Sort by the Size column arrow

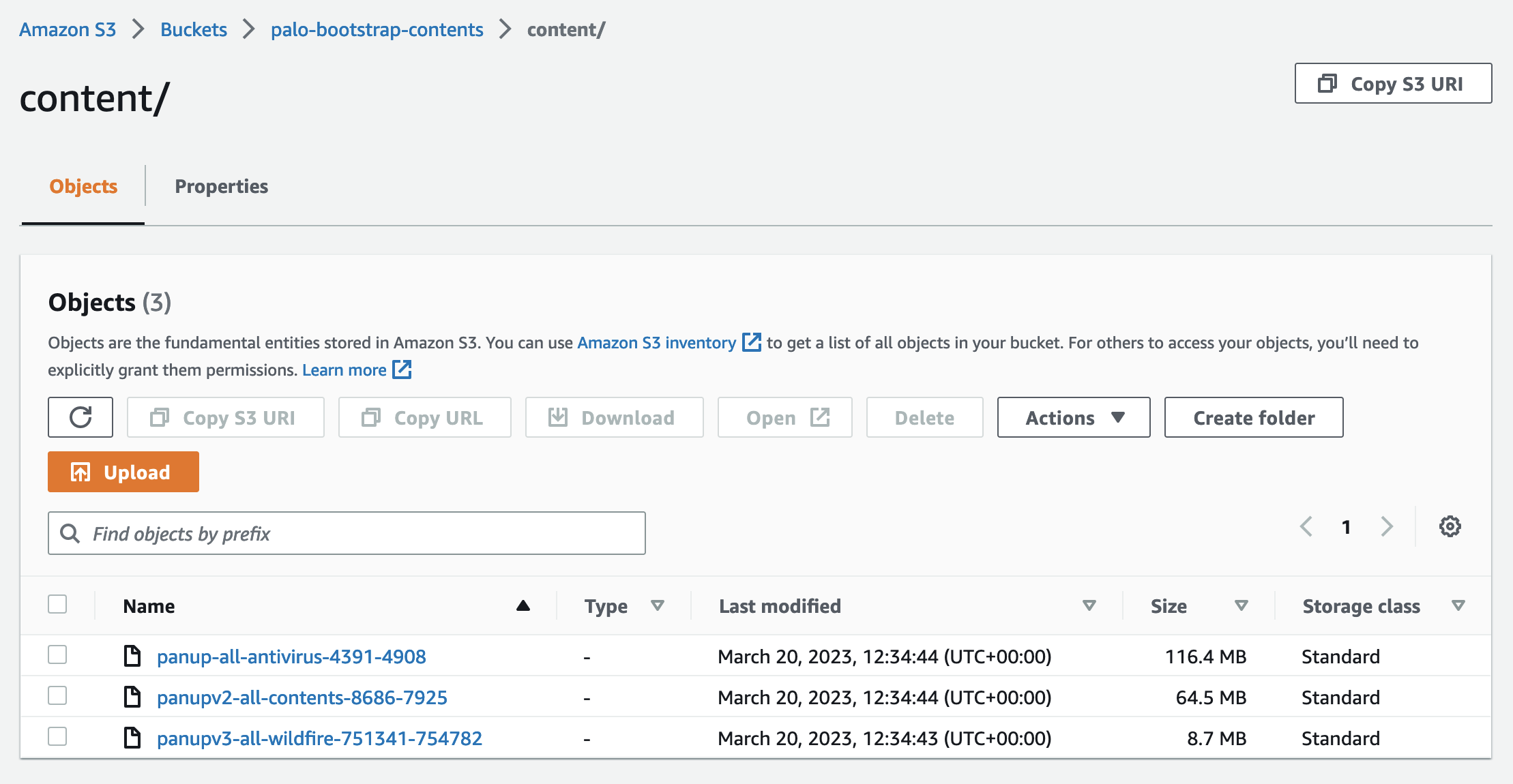1242,605
